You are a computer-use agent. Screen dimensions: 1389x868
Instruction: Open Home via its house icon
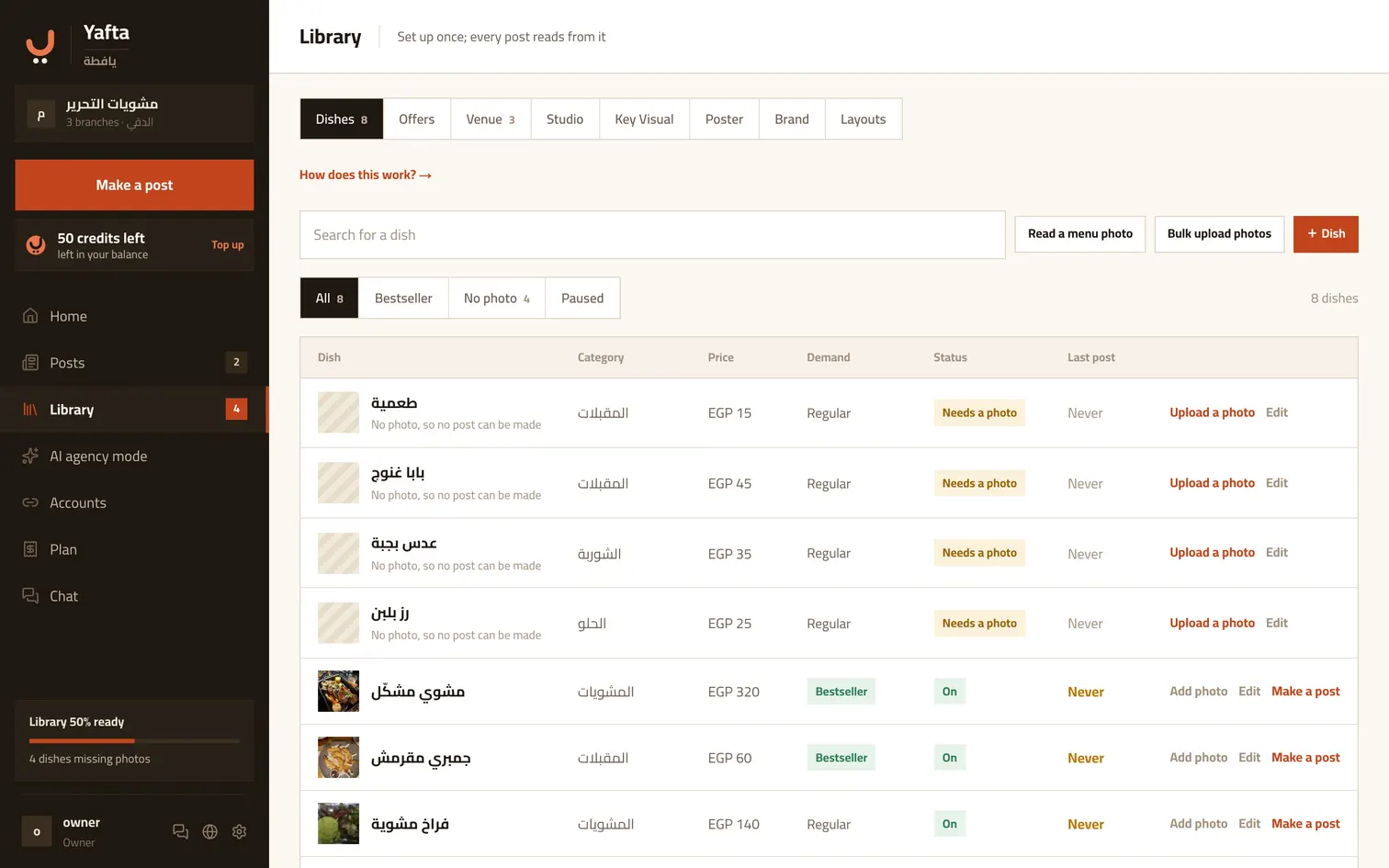click(x=30, y=316)
